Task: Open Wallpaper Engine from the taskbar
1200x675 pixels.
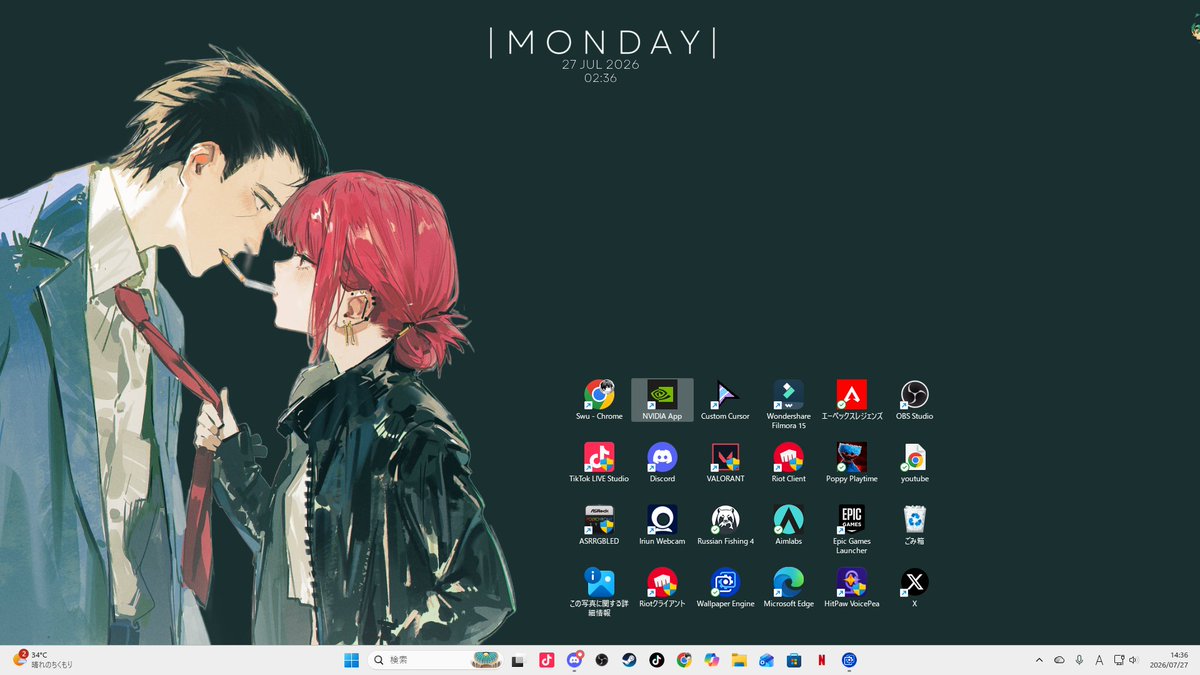Action: tap(849, 660)
